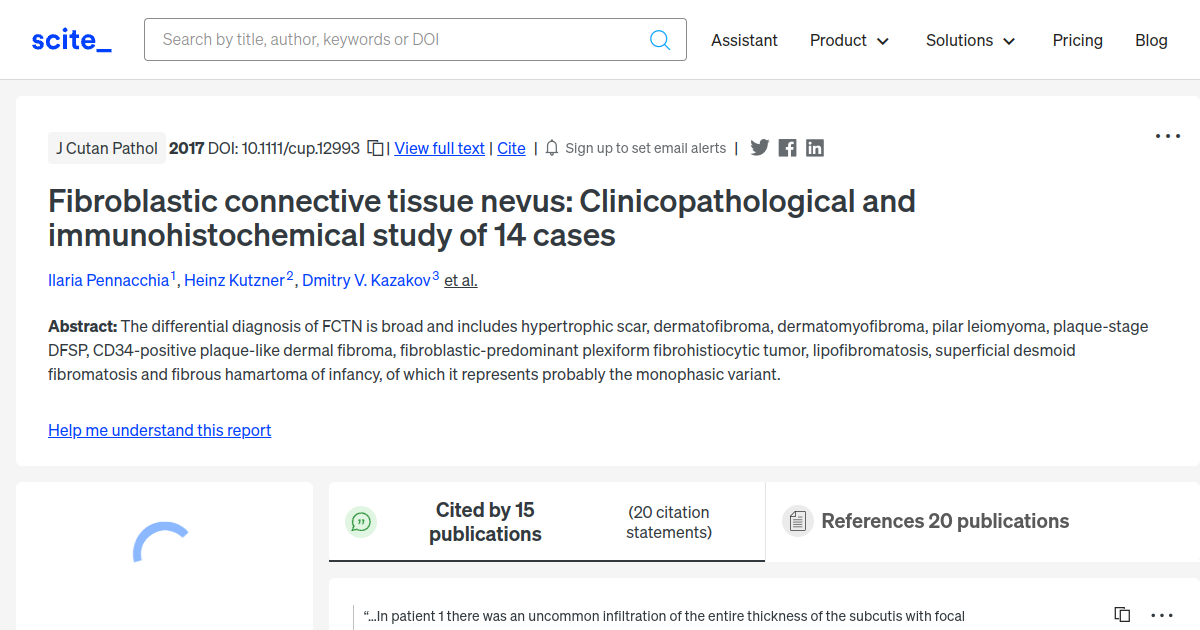
Task: Click the View full text link
Action: (439, 147)
